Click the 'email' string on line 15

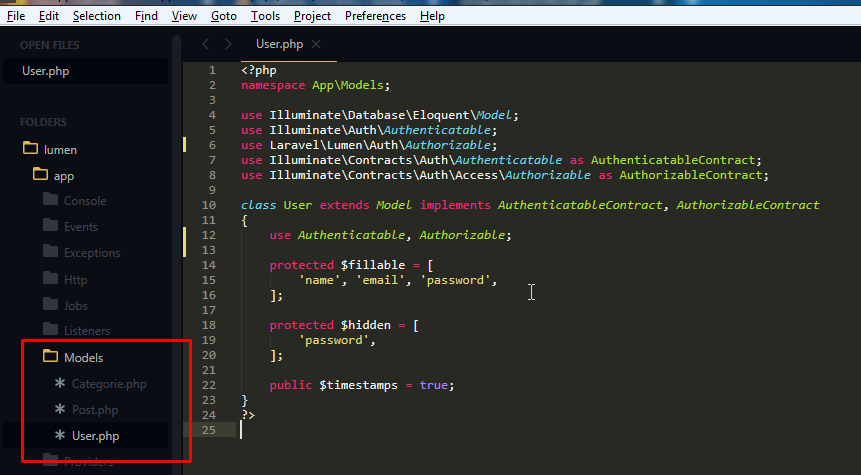(380, 280)
